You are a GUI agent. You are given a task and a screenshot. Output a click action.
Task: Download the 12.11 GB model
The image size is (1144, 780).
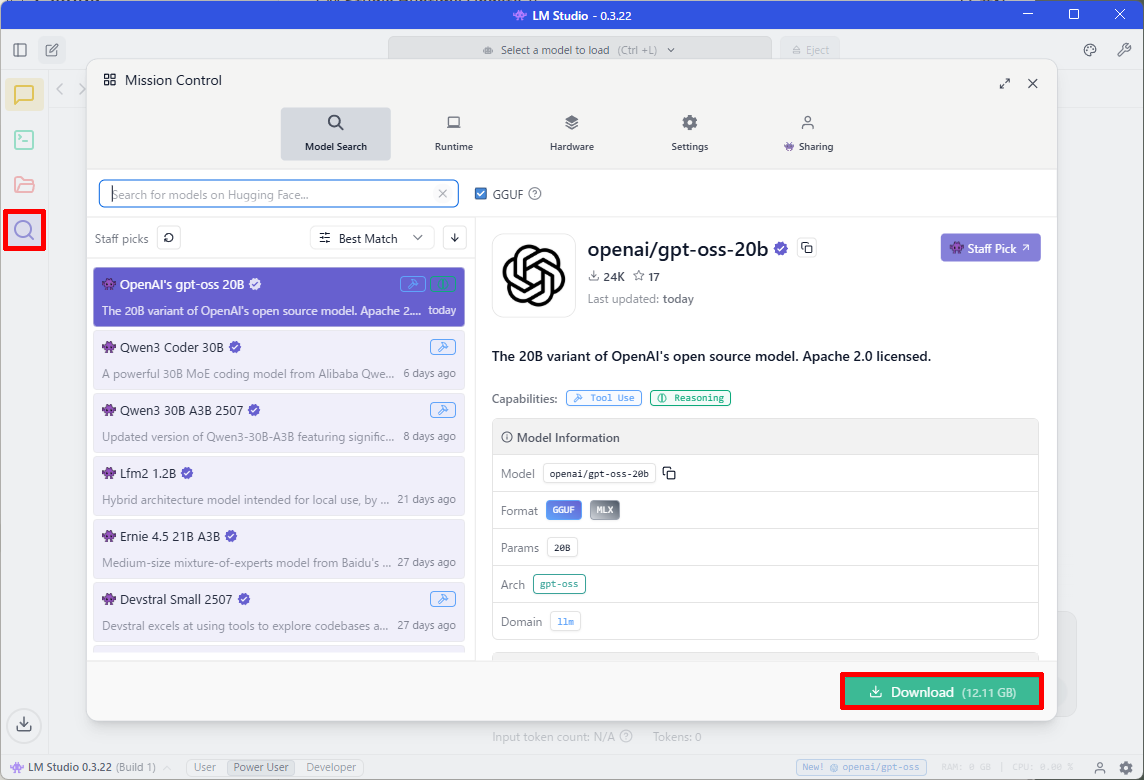click(x=942, y=692)
